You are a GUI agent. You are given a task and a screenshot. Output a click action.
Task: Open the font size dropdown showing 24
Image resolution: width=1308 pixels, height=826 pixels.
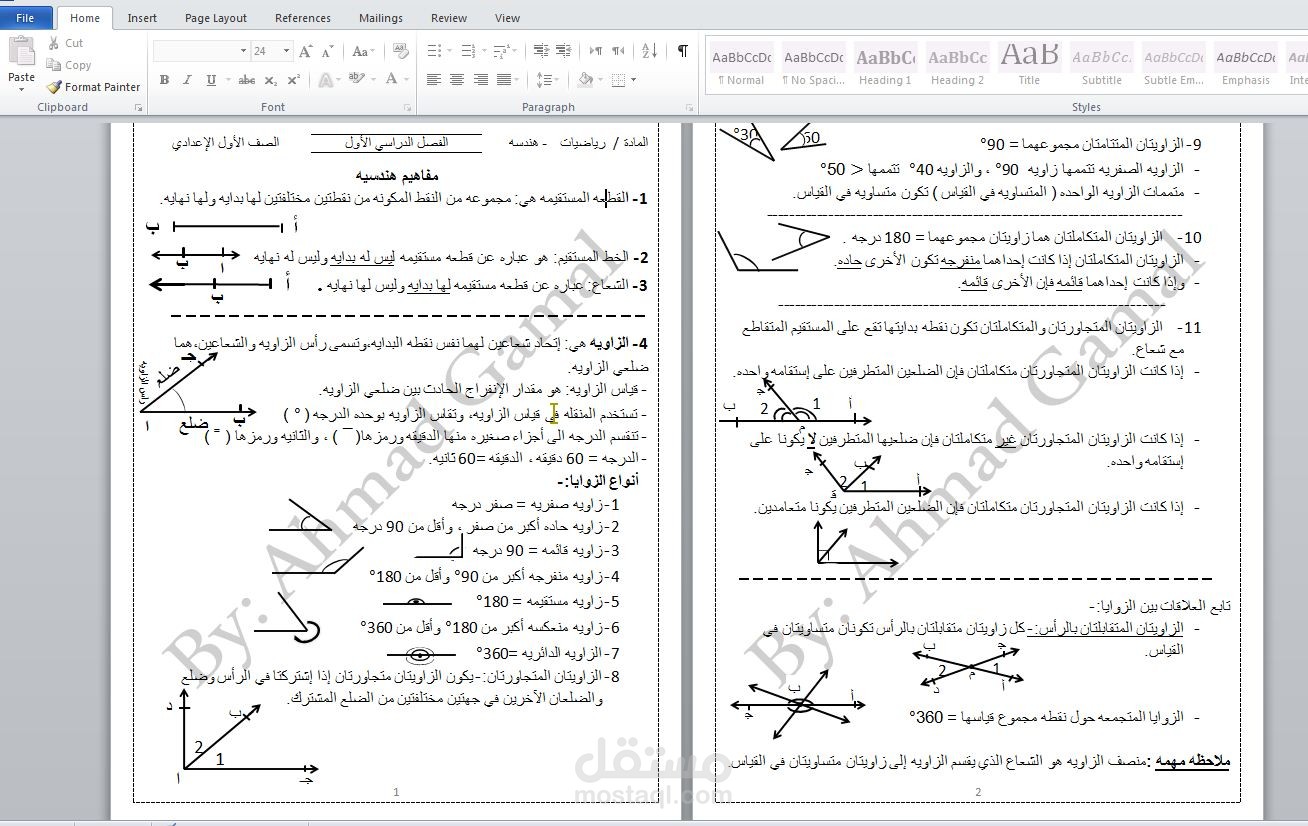272,50
